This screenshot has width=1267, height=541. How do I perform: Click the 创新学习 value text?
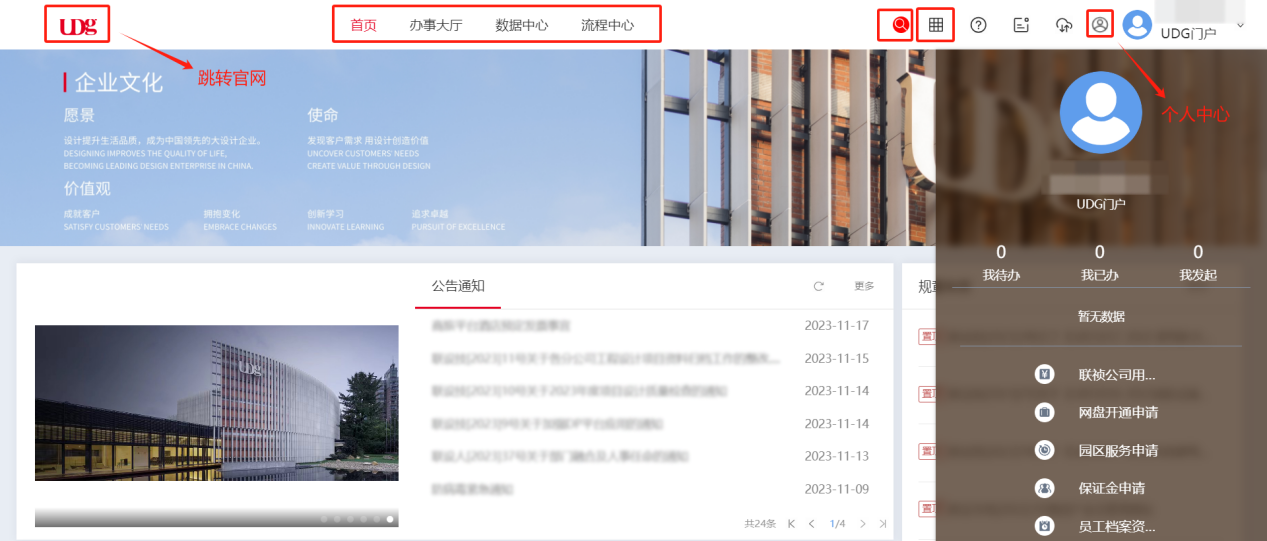pos(326,214)
